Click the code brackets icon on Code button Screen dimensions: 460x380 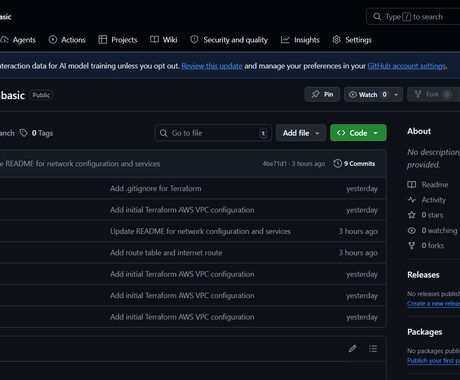click(341, 133)
